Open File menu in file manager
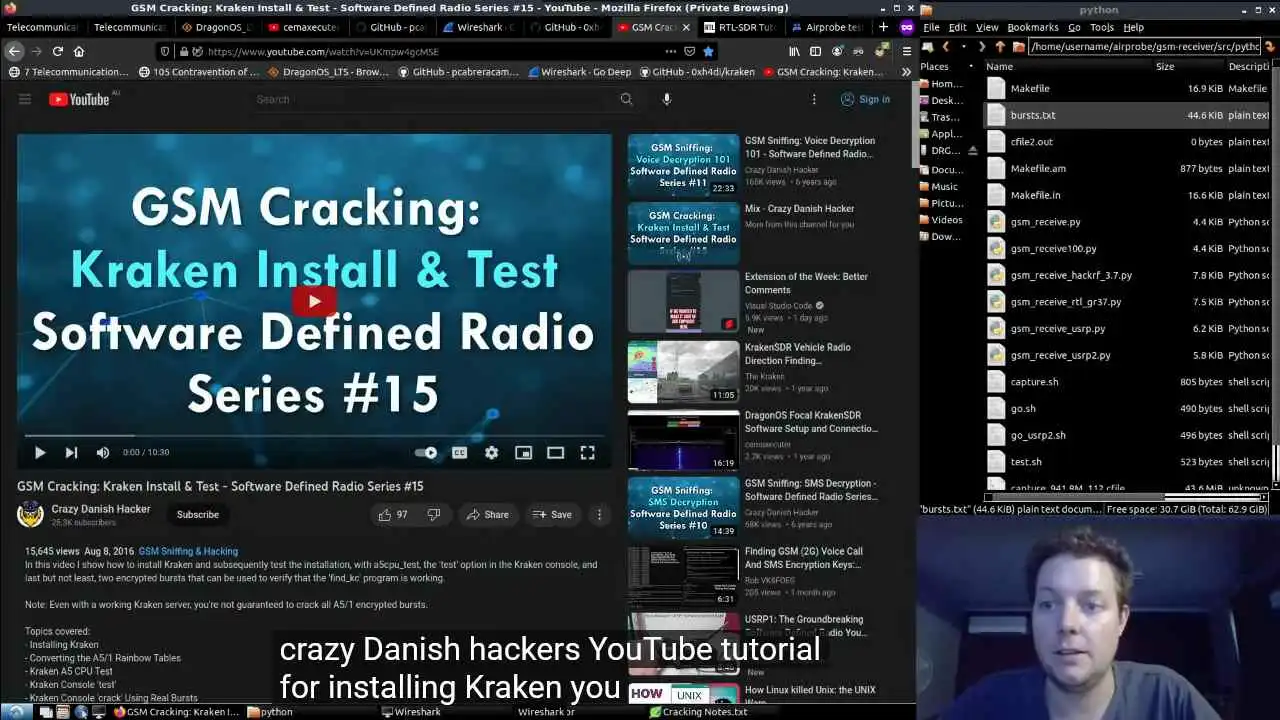Image resolution: width=1280 pixels, height=720 pixels. pos(931,27)
